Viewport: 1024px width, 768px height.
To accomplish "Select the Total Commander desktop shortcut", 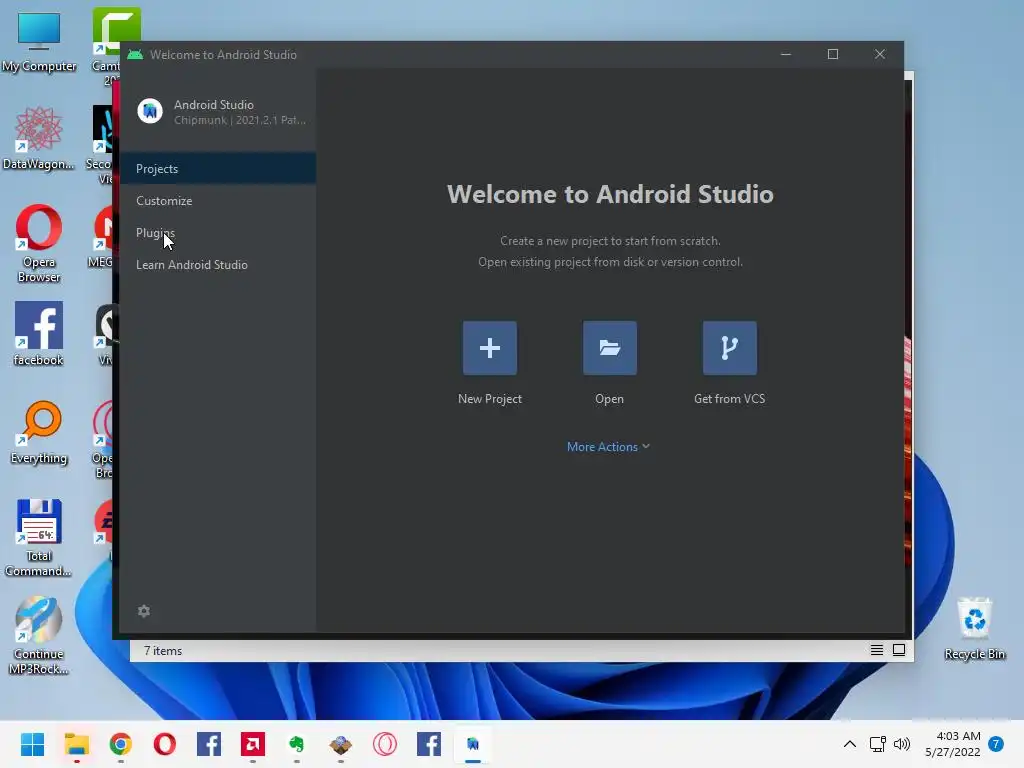I will pyautogui.click(x=39, y=538).
